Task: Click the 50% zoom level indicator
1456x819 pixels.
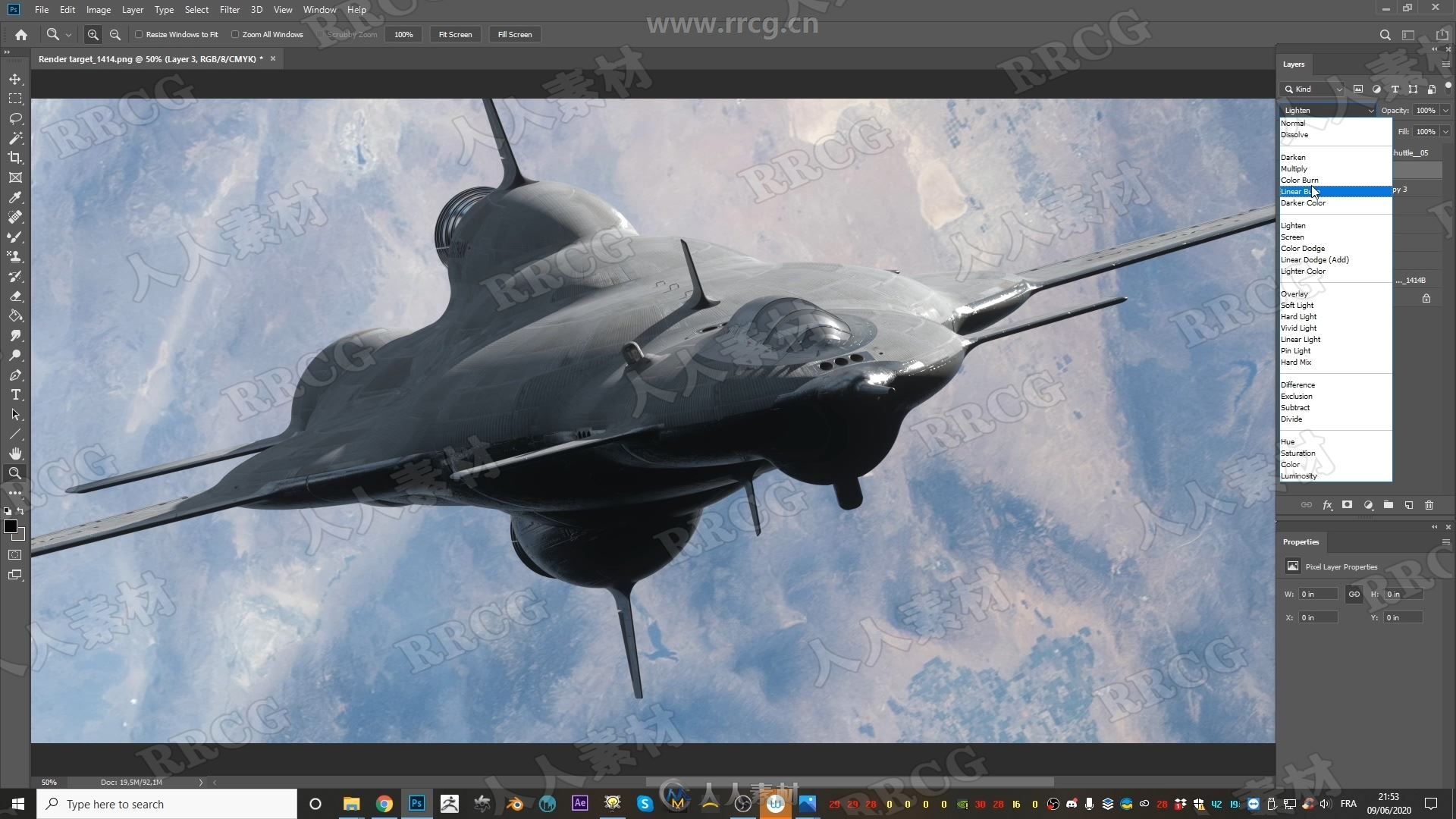Action: point(49,781)
